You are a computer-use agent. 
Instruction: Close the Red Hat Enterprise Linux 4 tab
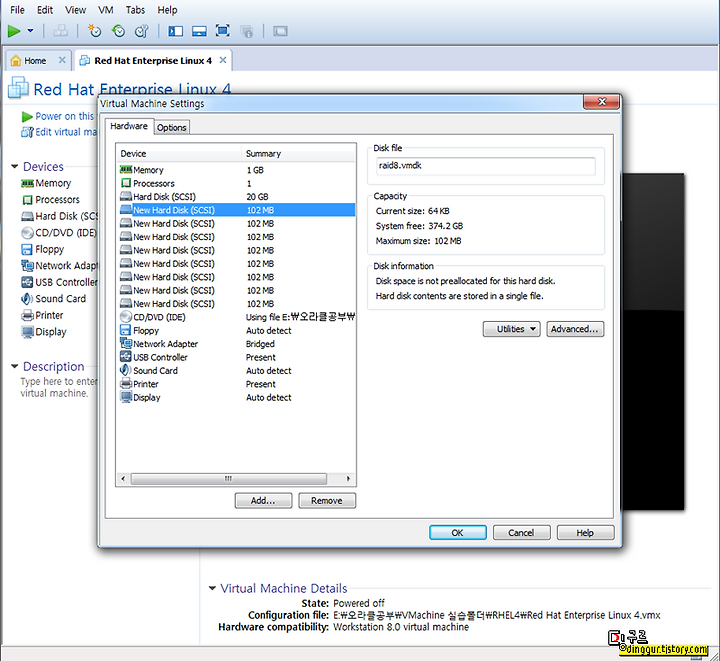[223, 60]
